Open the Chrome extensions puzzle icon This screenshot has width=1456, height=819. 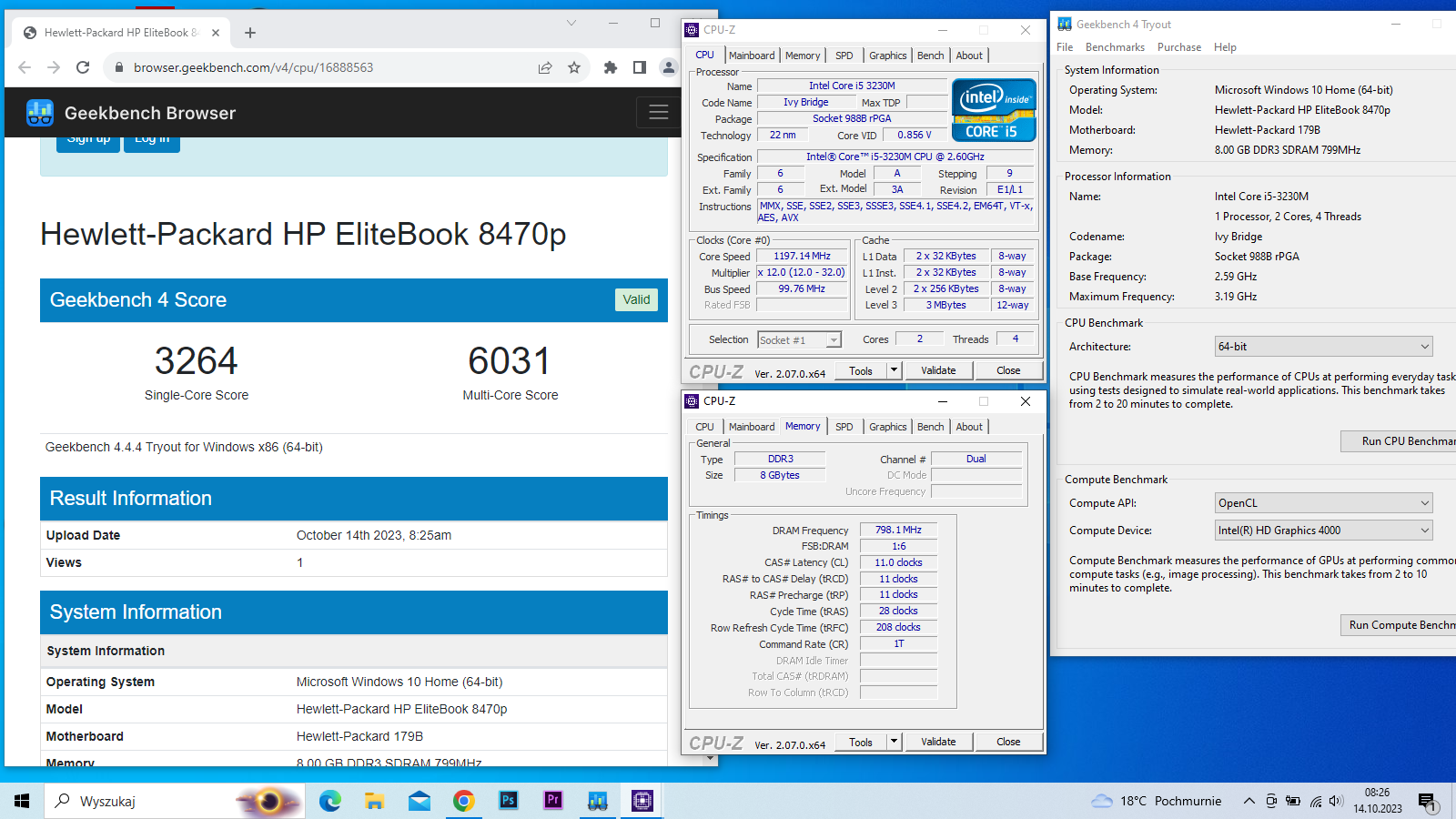(x=611, y=67)
